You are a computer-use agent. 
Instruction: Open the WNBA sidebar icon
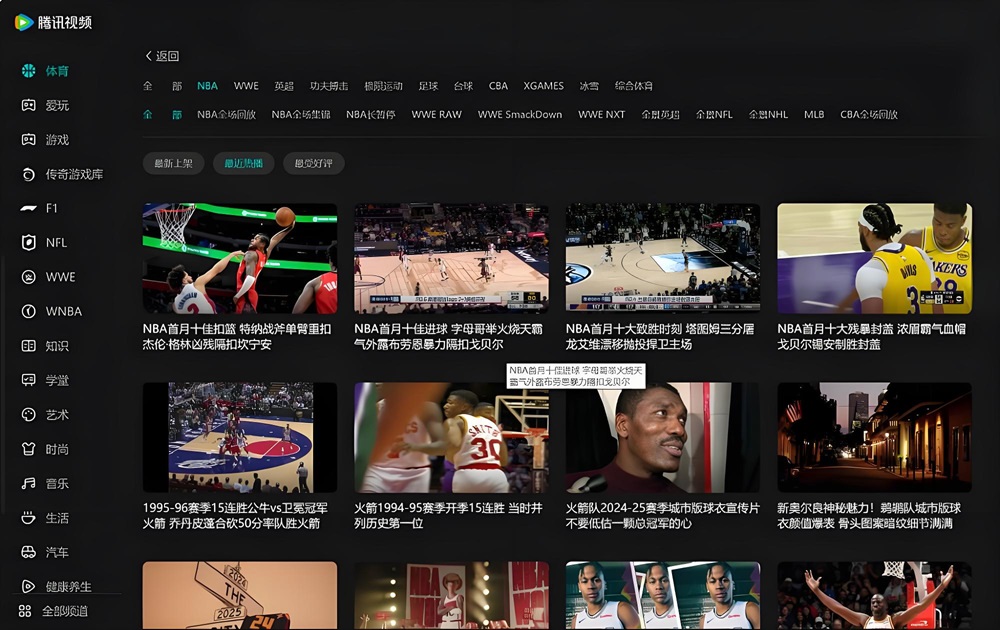(x=29, y=311)
